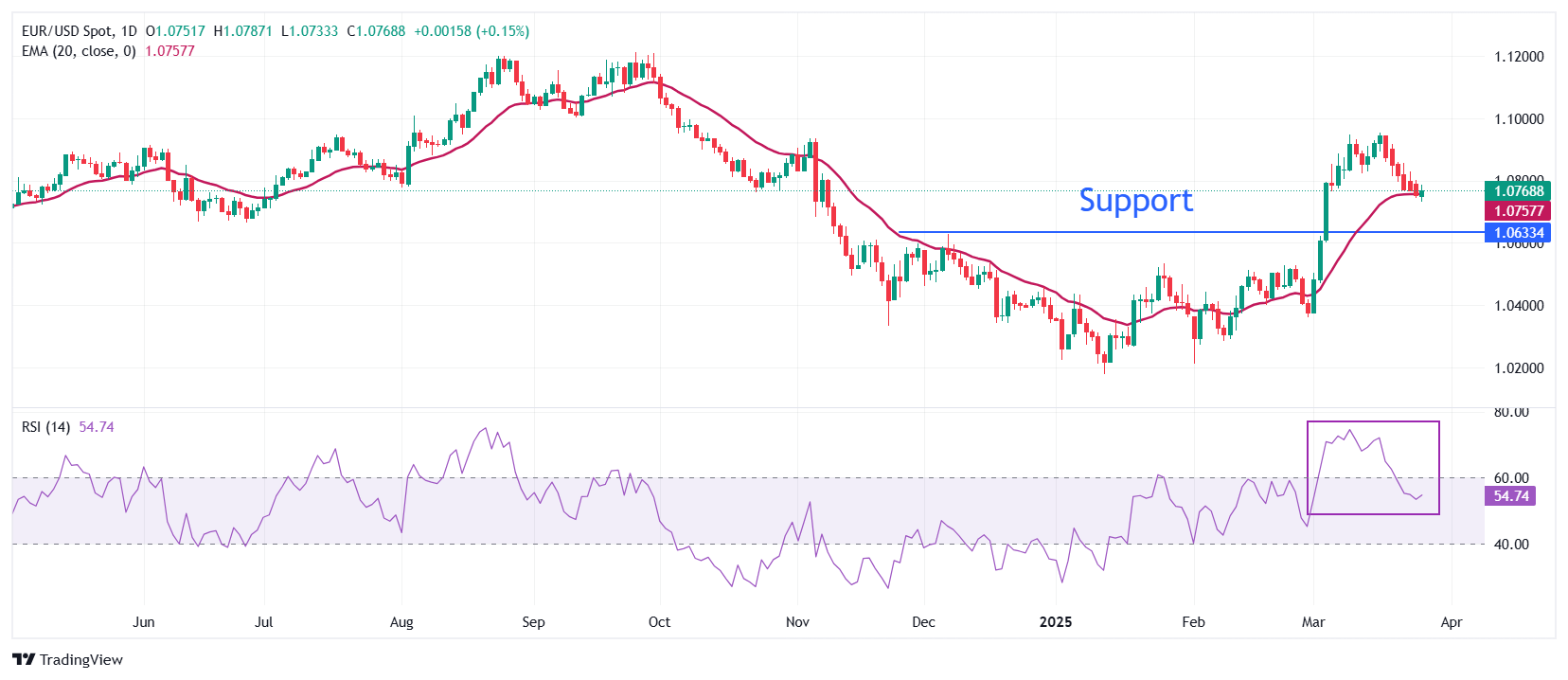The width and height of the screenshot is (1568, 680).
Task: Click the 1.12000 price axis label
Action: [1519, 57]
